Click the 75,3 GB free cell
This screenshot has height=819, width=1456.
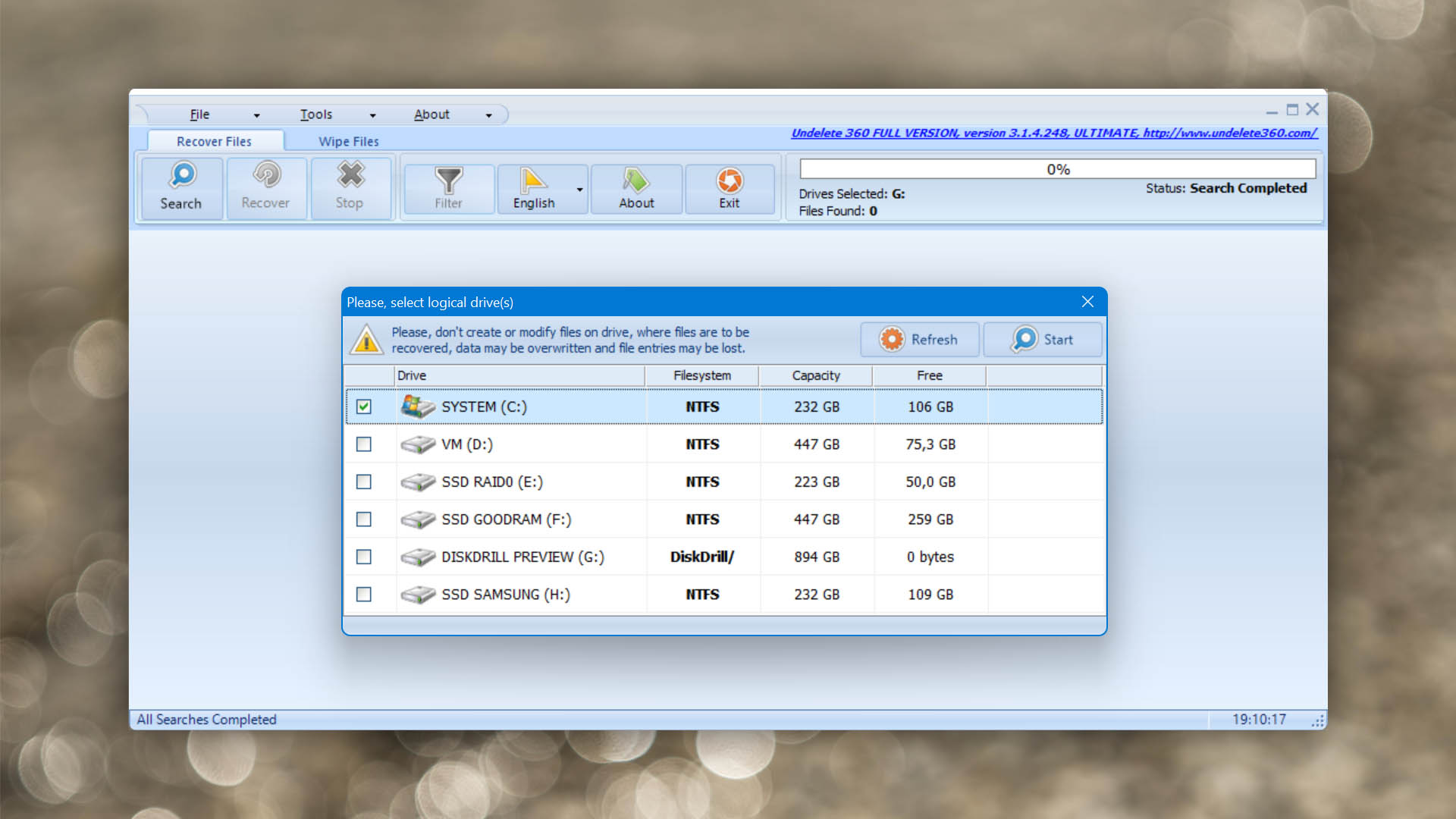(930, 444)
